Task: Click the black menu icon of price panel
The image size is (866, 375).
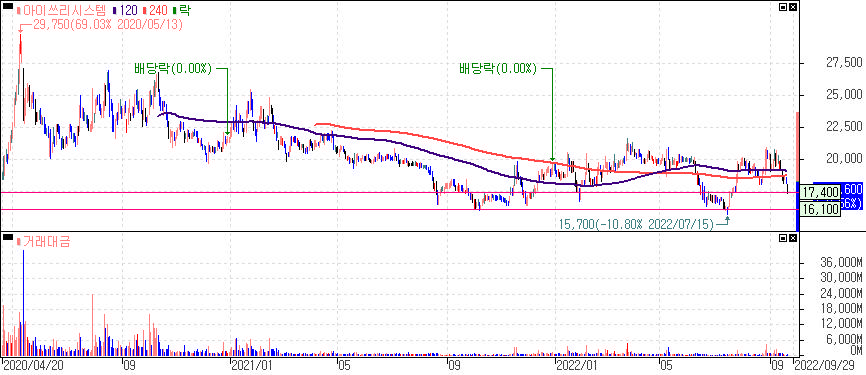Action: coord(8,6)
